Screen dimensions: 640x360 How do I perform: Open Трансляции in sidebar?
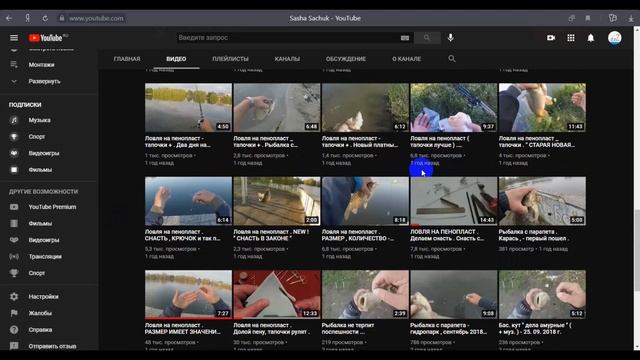pyautogui.click(x=45, y=257)
